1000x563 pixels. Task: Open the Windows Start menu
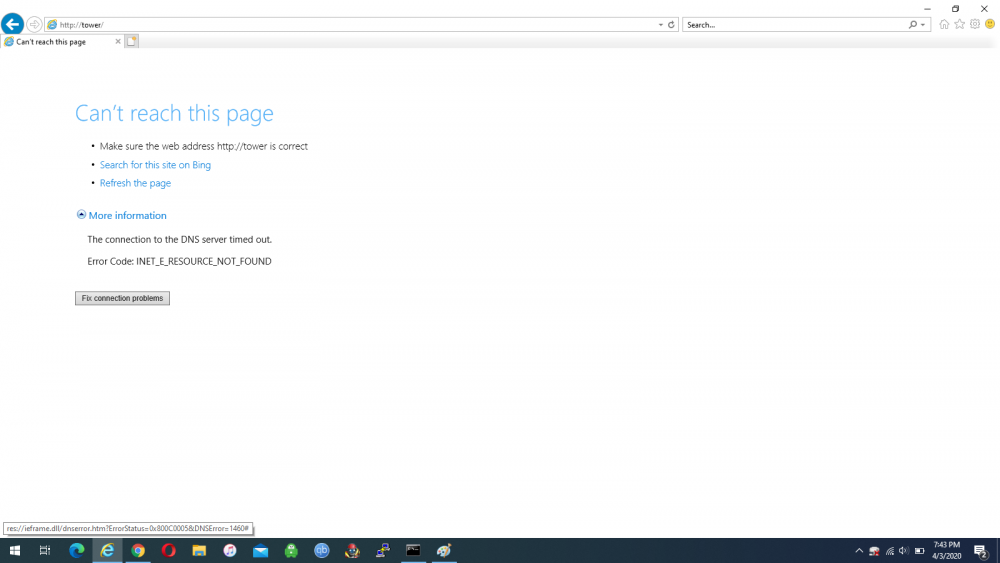click(15, 550)
